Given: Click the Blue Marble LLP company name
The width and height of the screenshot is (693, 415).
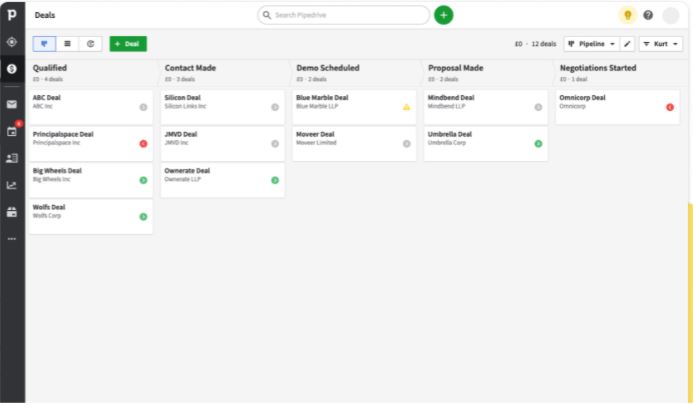Looking at the screenshot, I should tap(317, 107).
